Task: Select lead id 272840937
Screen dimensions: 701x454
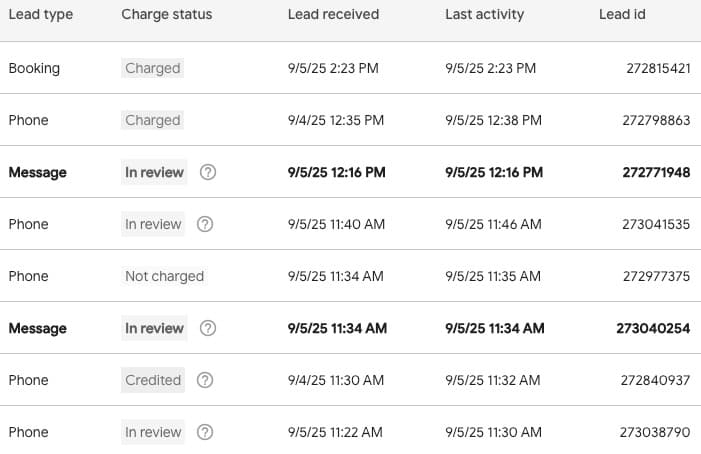Action: 655,380
